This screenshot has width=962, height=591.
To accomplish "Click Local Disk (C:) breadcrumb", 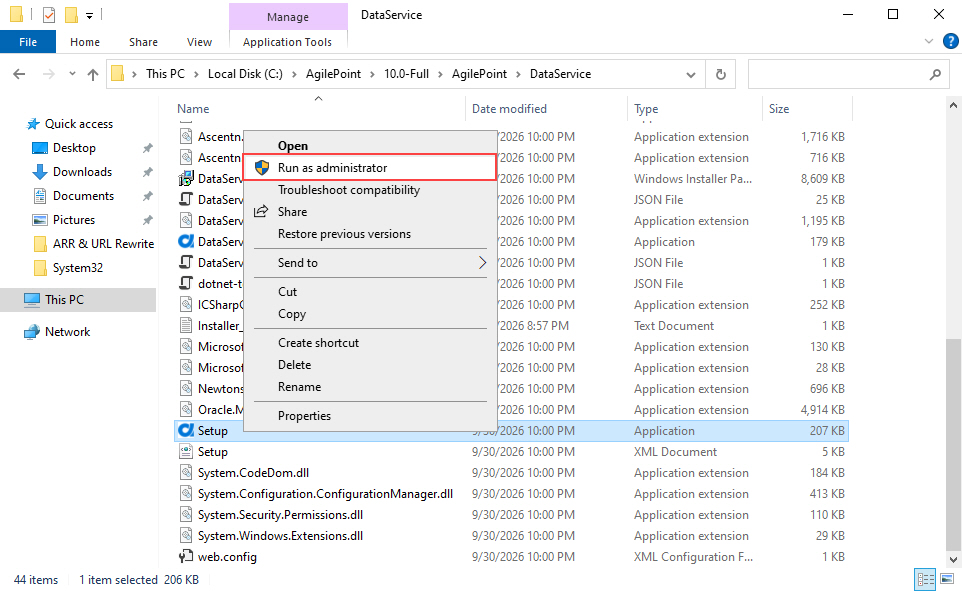I will pyautogui.click(x=245, y=74).
